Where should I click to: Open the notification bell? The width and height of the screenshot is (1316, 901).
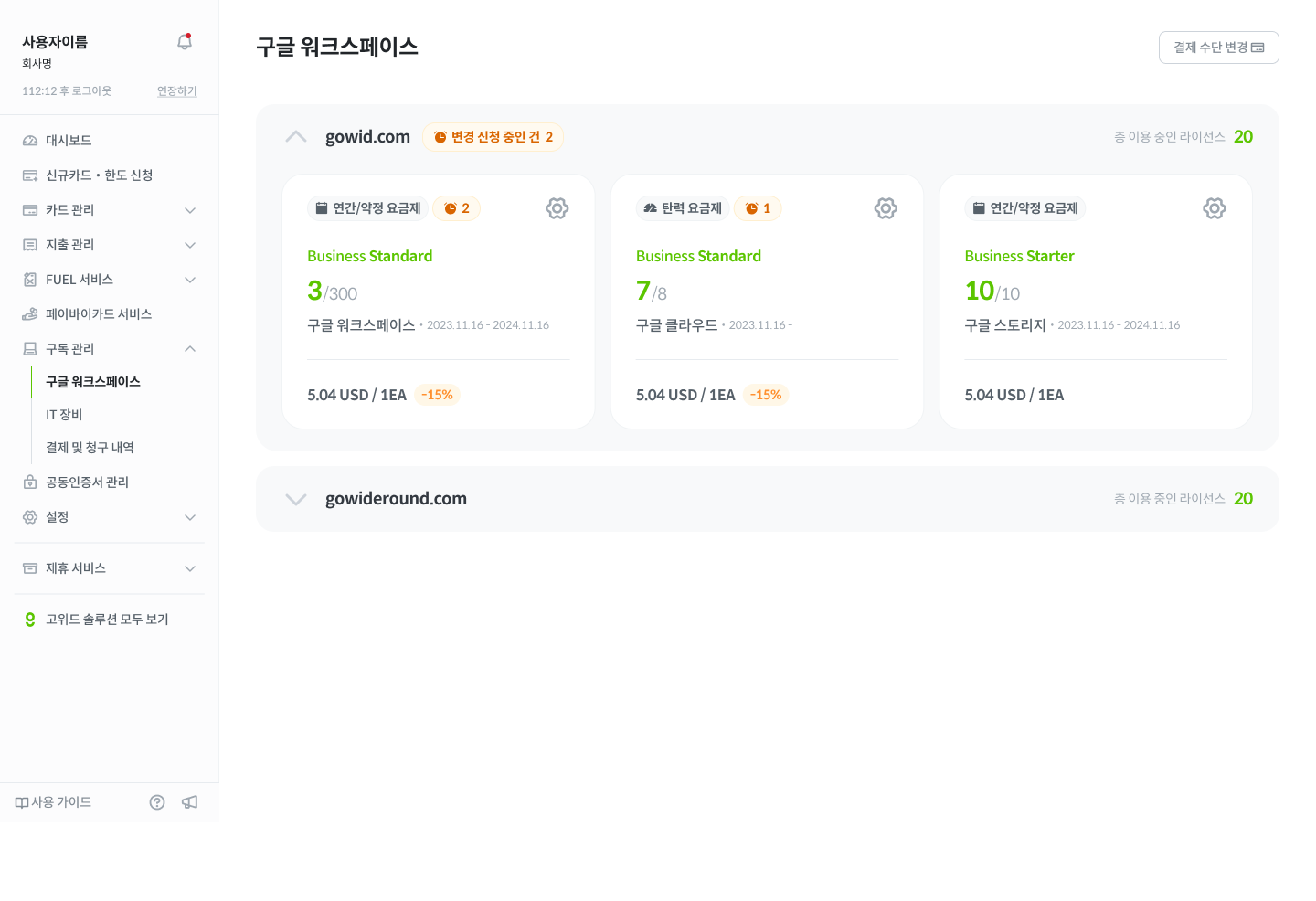(185, 42)
